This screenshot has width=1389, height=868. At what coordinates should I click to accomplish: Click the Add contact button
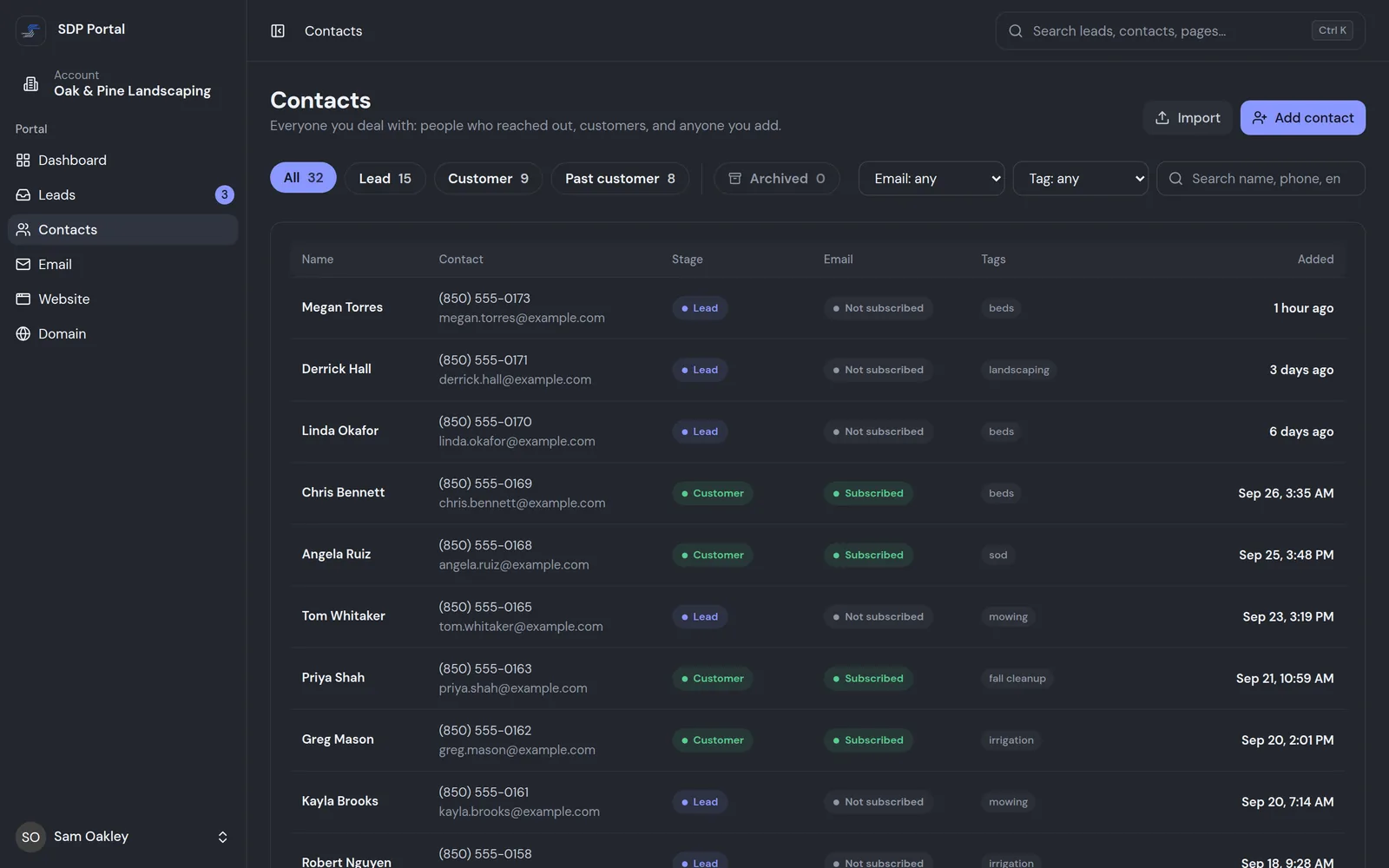point(1302,118)
